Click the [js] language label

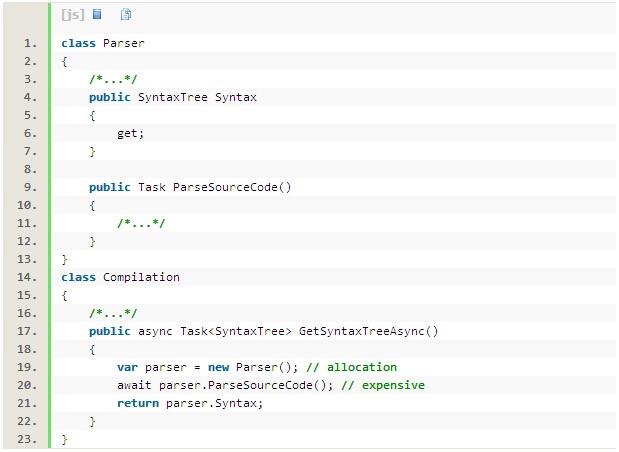(72, 15)
